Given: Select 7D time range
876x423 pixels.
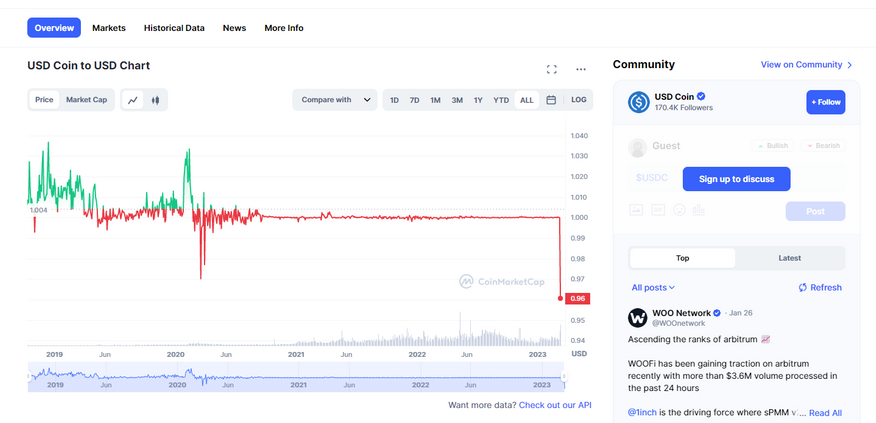Looking at the screenshot, I should point(415,101).
